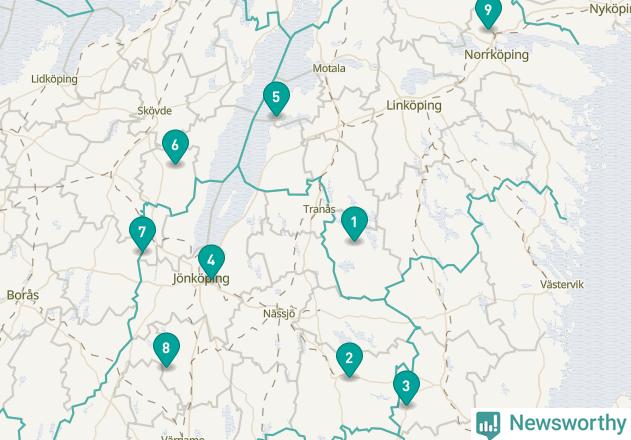Click the Newsworthy logo icon
Image resolution: width=631 pixels, height=440 pixels.
coord(488,425)
